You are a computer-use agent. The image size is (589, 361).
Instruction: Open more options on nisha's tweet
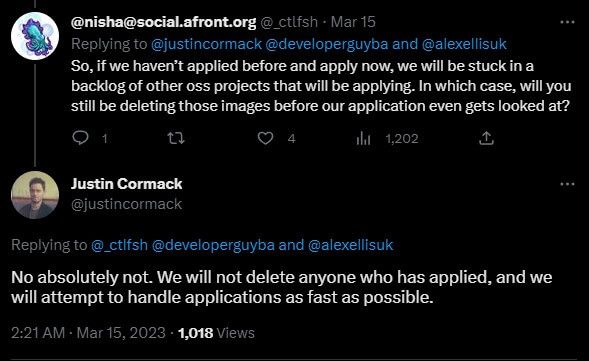point(567,23)
